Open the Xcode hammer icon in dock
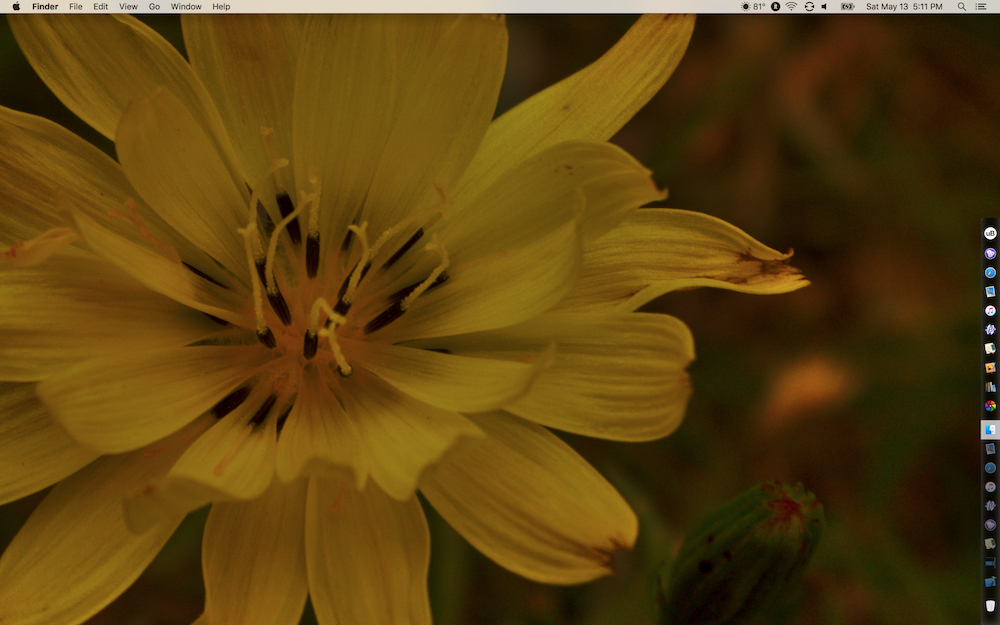1000x625 pixels. (x=990, y=582)
